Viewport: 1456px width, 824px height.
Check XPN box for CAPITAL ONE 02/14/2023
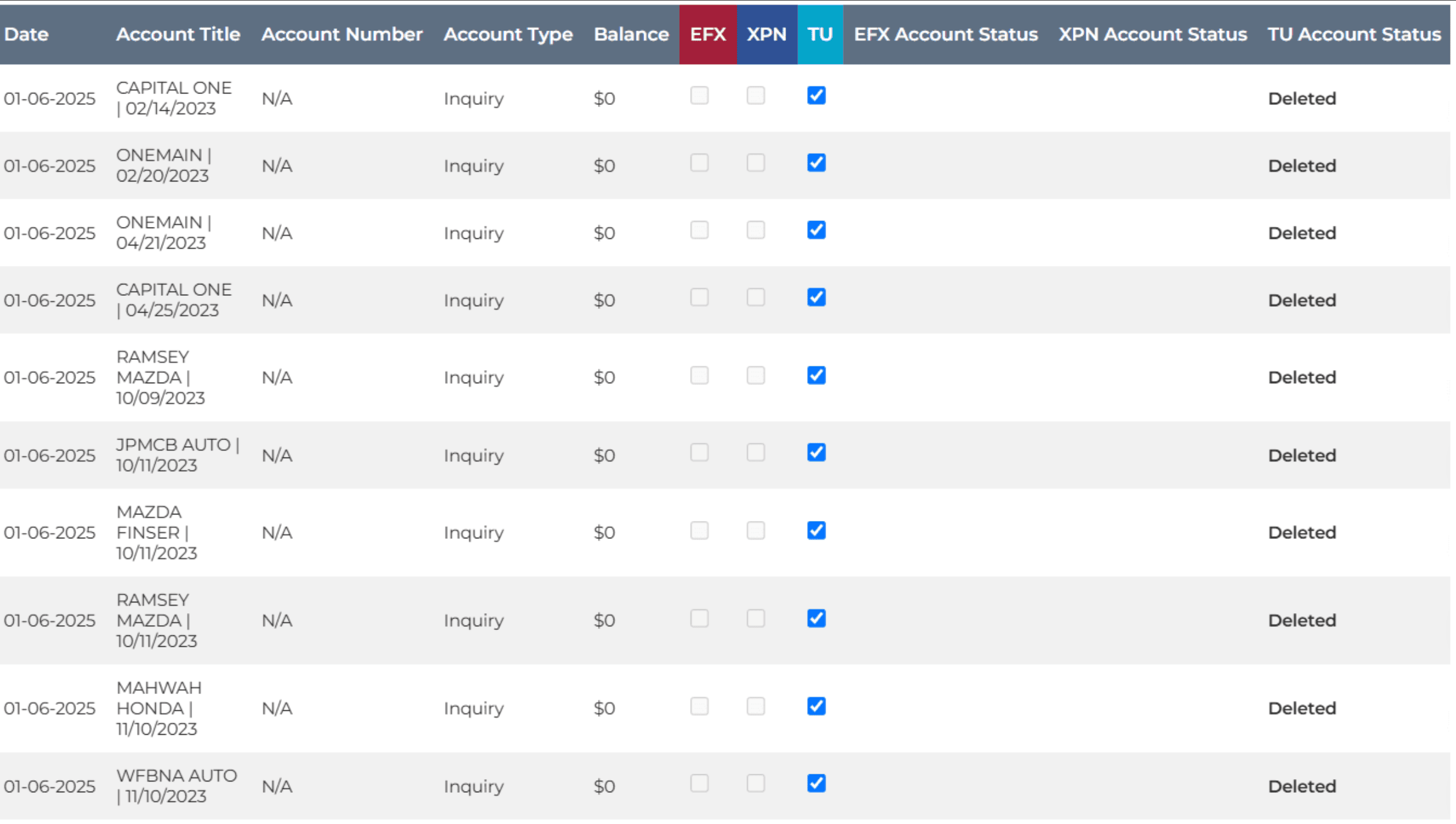click(756, 96)
